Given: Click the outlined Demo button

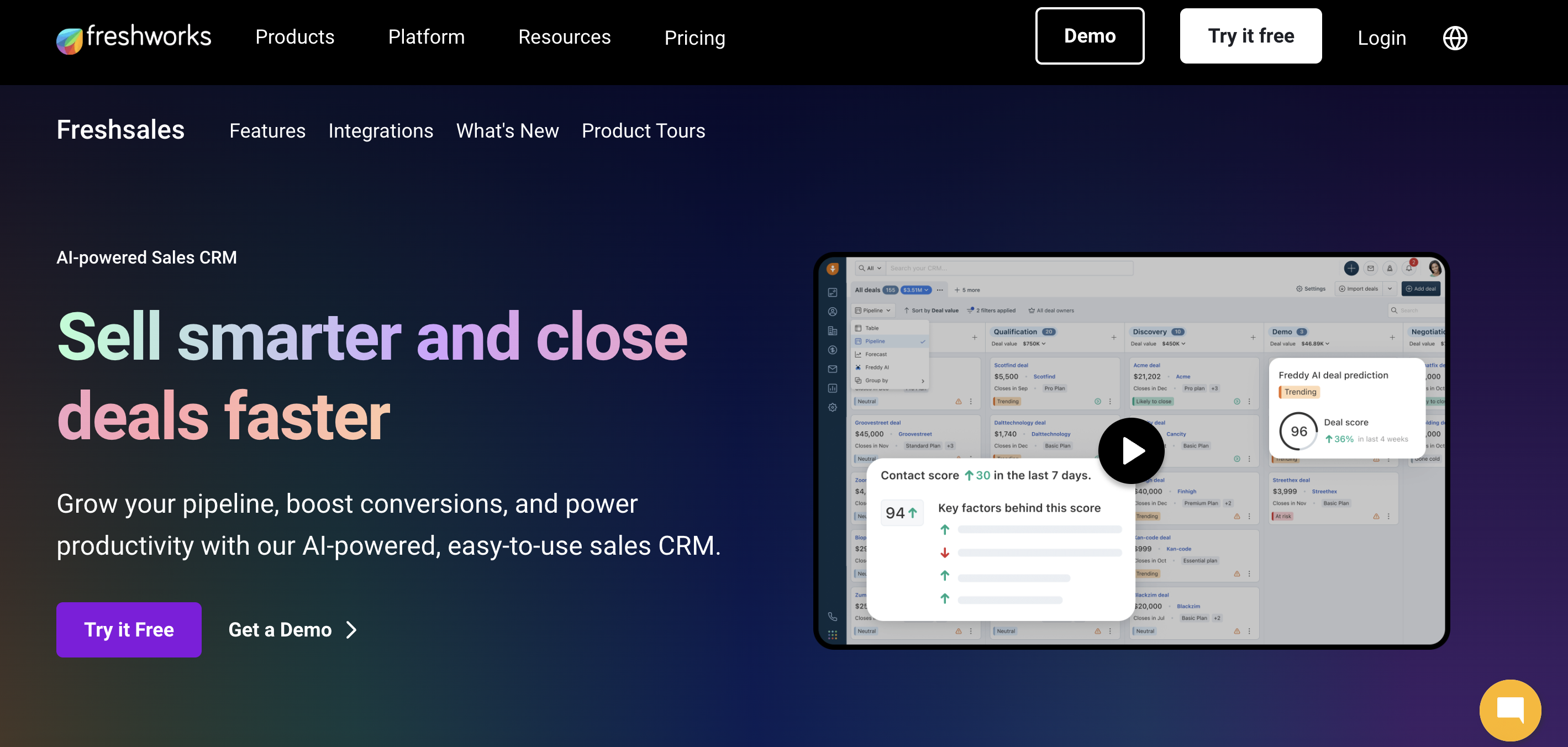Looking at the screenshot, I should (x=1089, y=36).
